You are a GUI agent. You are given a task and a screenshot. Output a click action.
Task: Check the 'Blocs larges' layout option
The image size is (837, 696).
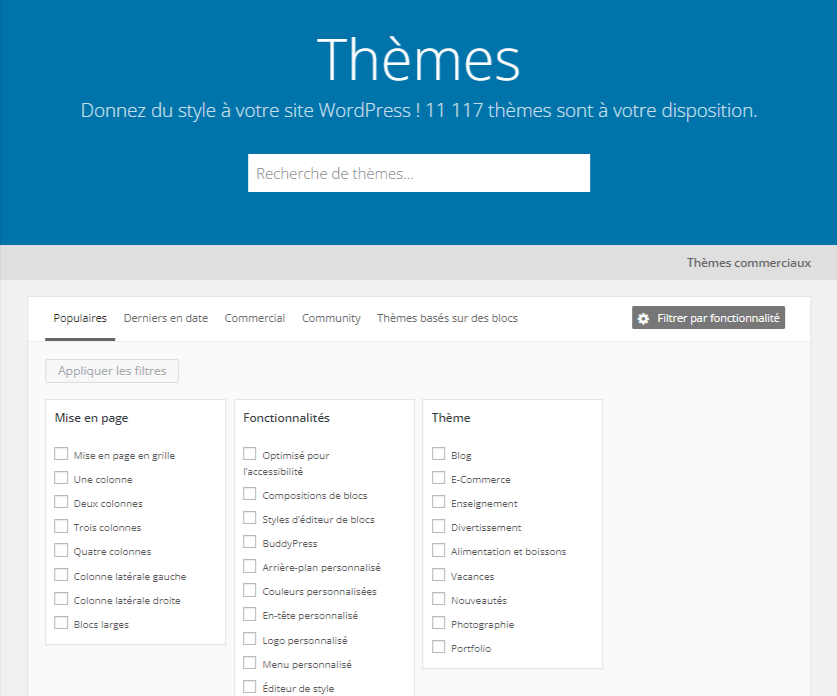click(60, 623)
